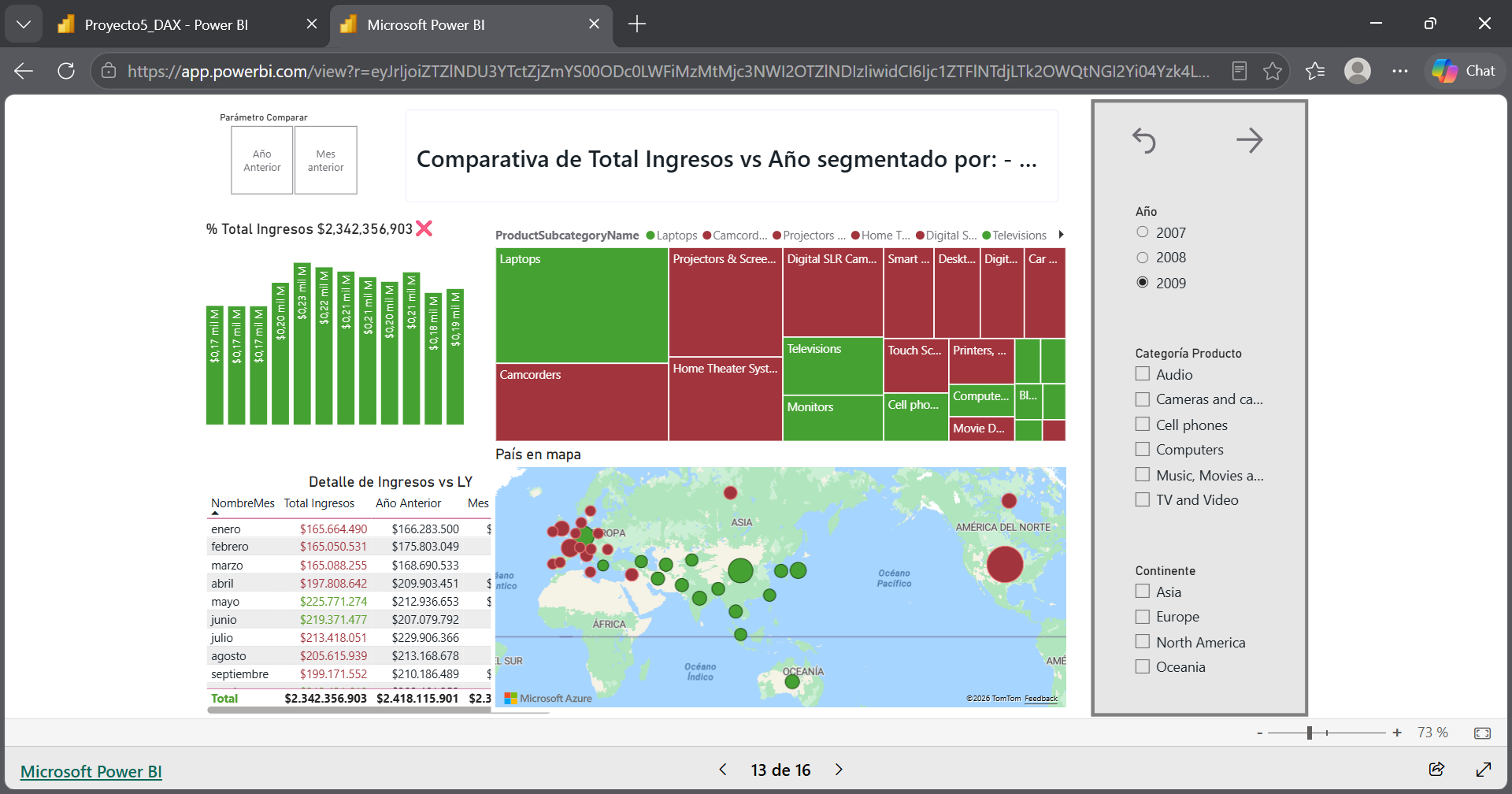Enter full screen mode with diagonal arrow

[x=1484, y=769]
